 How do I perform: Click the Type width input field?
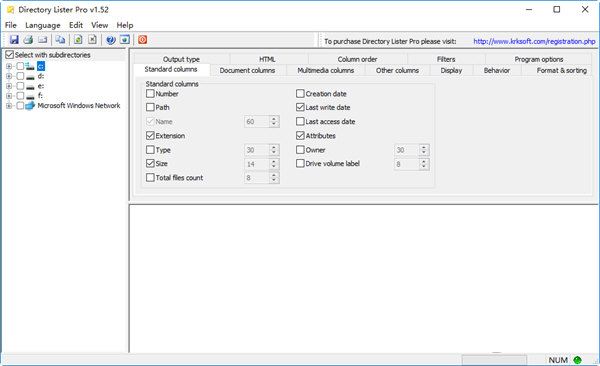coord(257,150)
